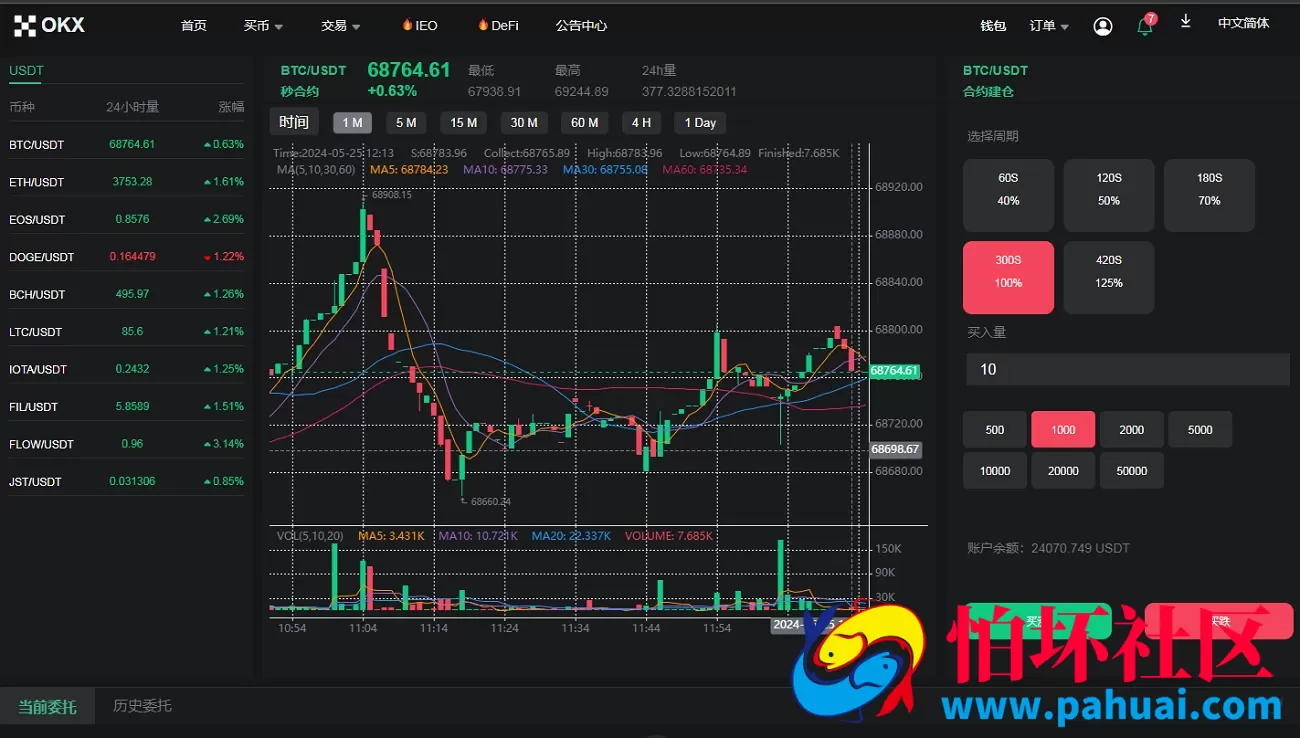This screenshot has width=1300, height=738.
Task: Pick the 5000 amount preset
Action: coord(1200,429)
